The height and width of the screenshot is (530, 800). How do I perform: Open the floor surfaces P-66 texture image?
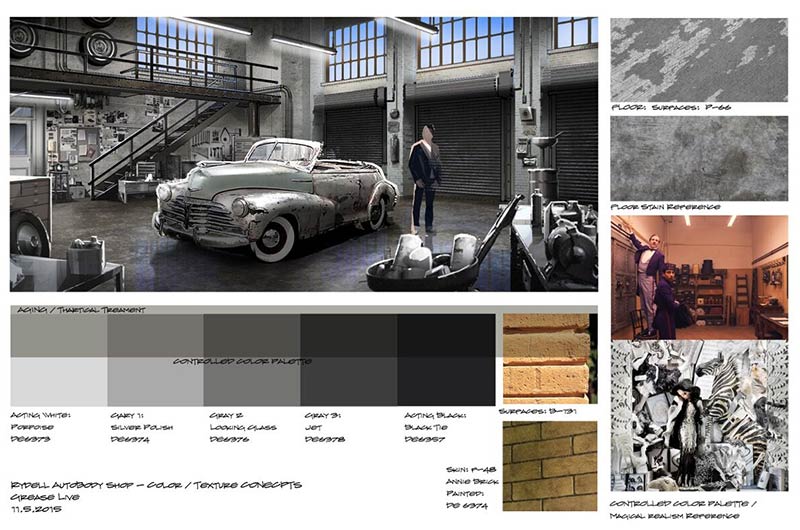[x=699, y=60]
